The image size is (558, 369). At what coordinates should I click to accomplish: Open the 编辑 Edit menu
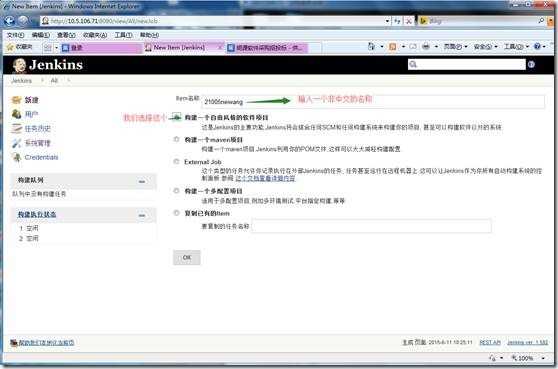tap(41, 35)
